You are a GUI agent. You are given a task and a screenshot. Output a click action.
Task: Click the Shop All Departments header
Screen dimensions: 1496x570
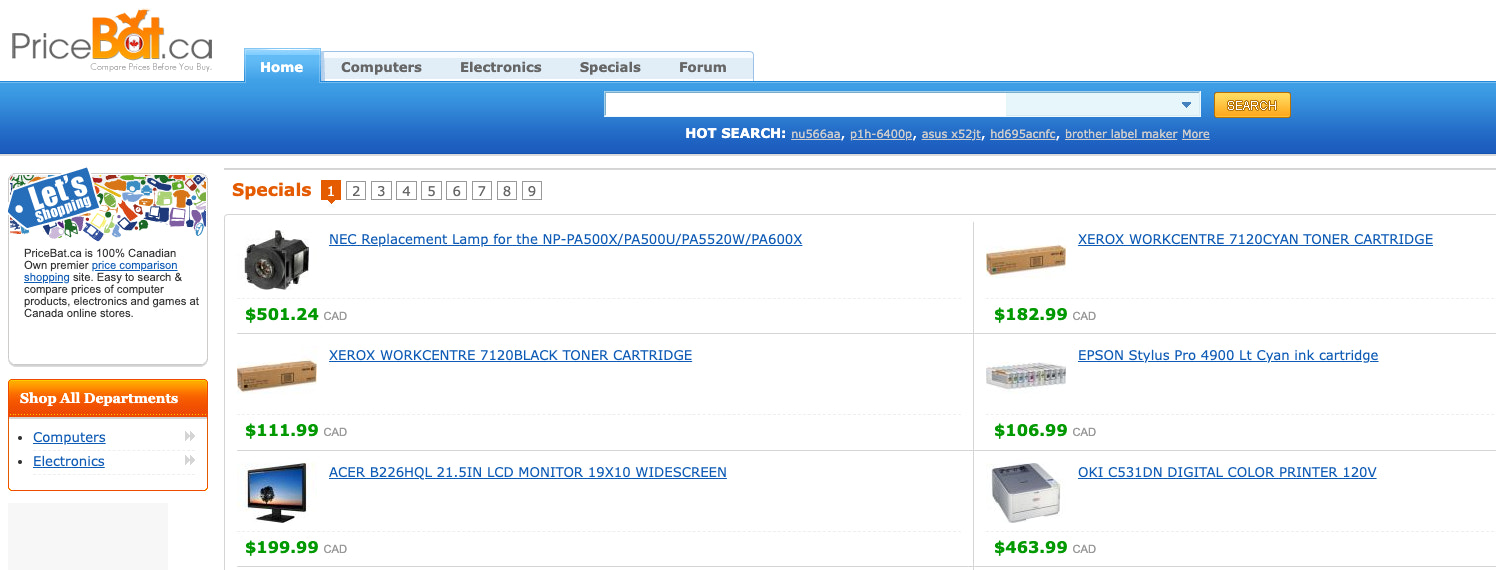108,398
